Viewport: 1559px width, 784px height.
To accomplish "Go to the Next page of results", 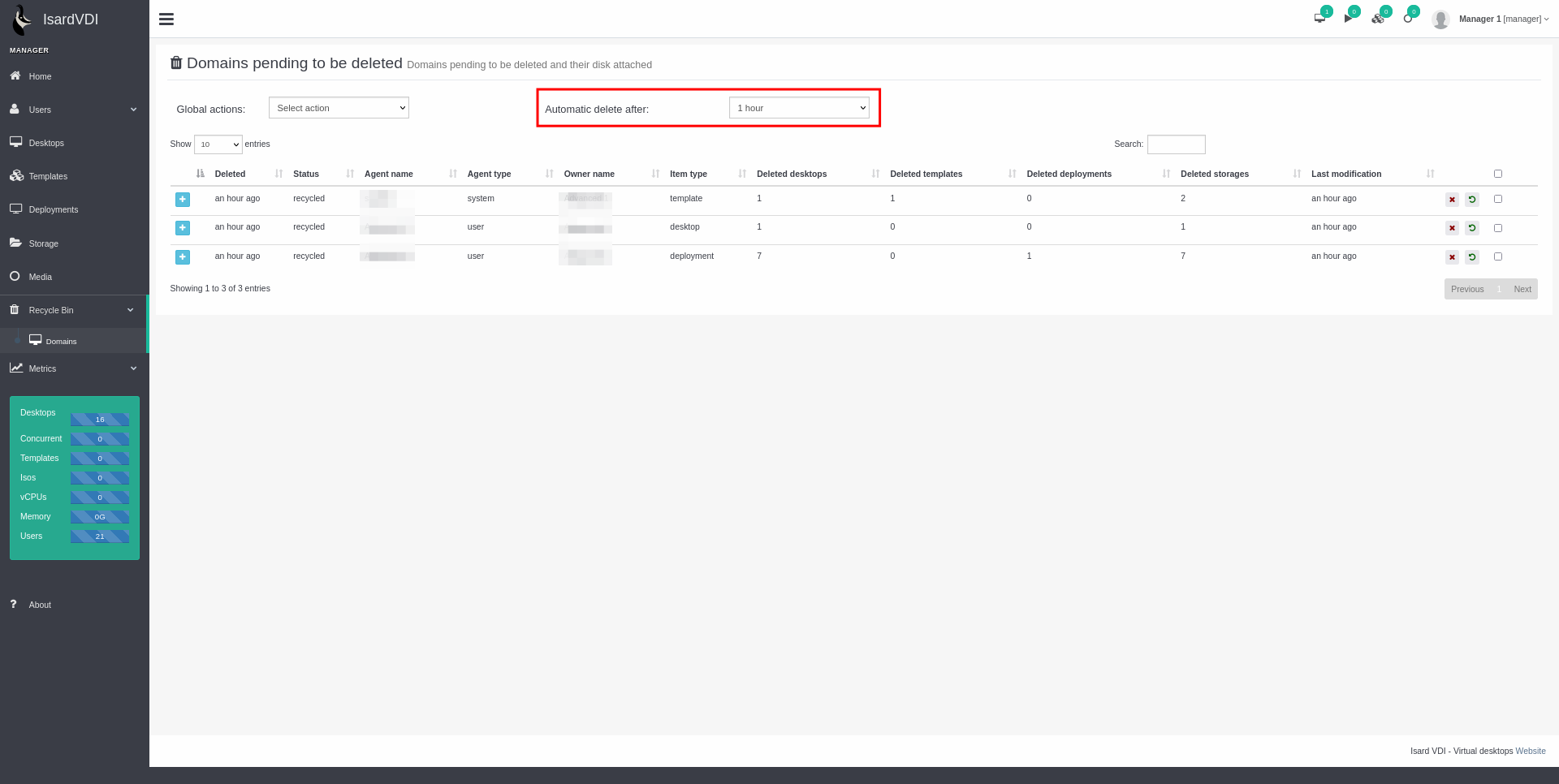I will 1522,289.
